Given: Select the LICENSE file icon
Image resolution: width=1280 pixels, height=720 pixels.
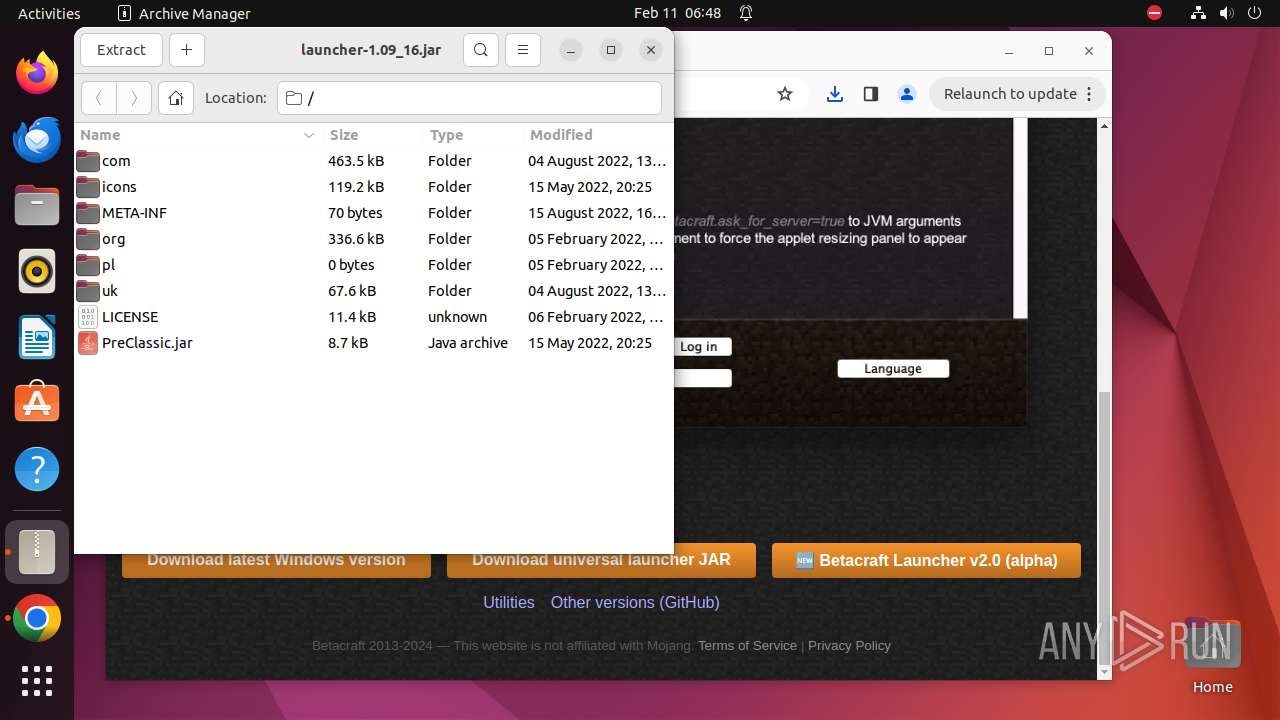Looking at the screenshot, I should click(88, 317).
